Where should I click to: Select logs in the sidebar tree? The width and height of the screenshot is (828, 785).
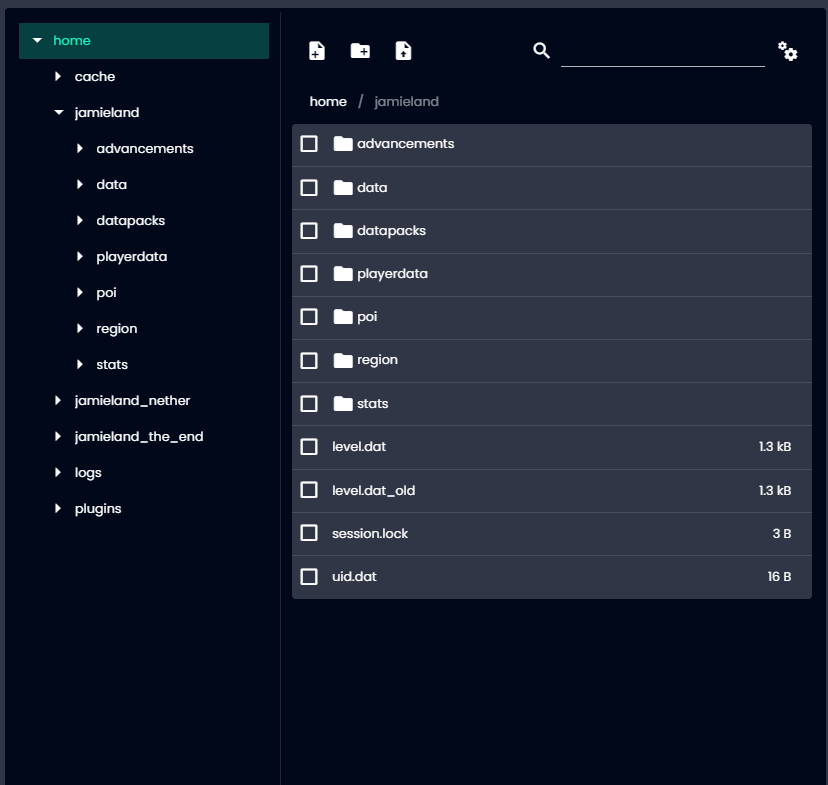(x=88, y=473)
